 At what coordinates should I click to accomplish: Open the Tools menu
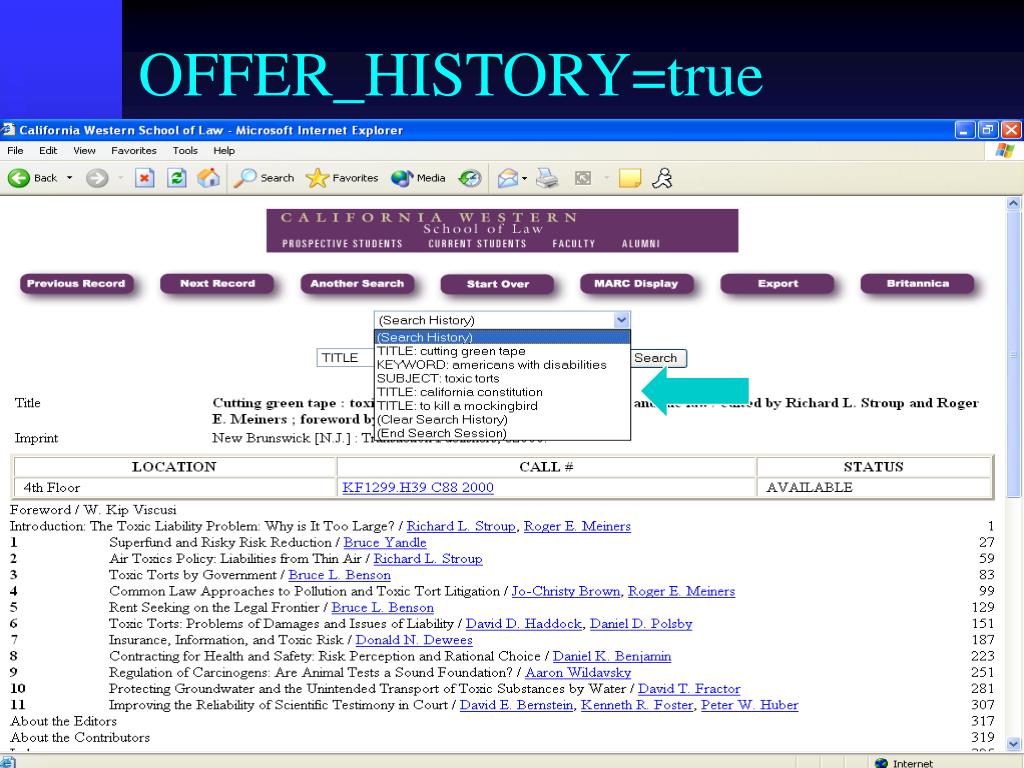pos(185,150)
